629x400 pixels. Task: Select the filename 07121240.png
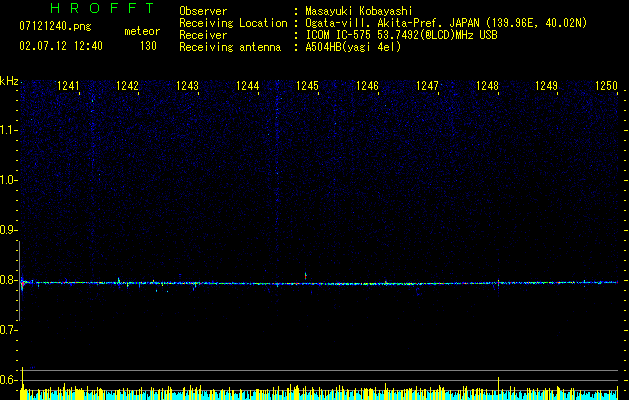tap(55, 26)
